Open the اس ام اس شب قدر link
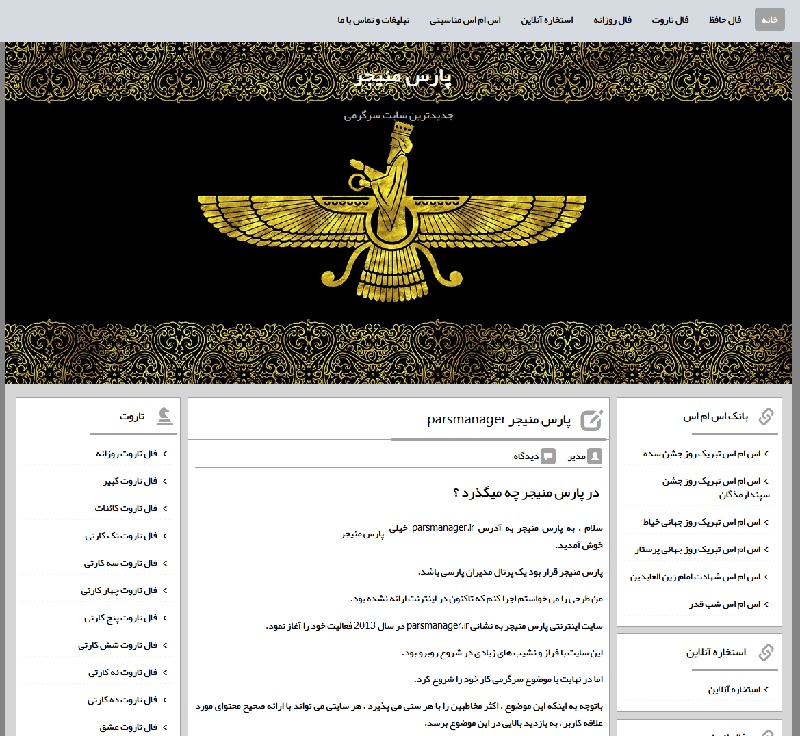The width and height of the screenshot is (800, 736). pyautogui.click(x=724, y=604)
